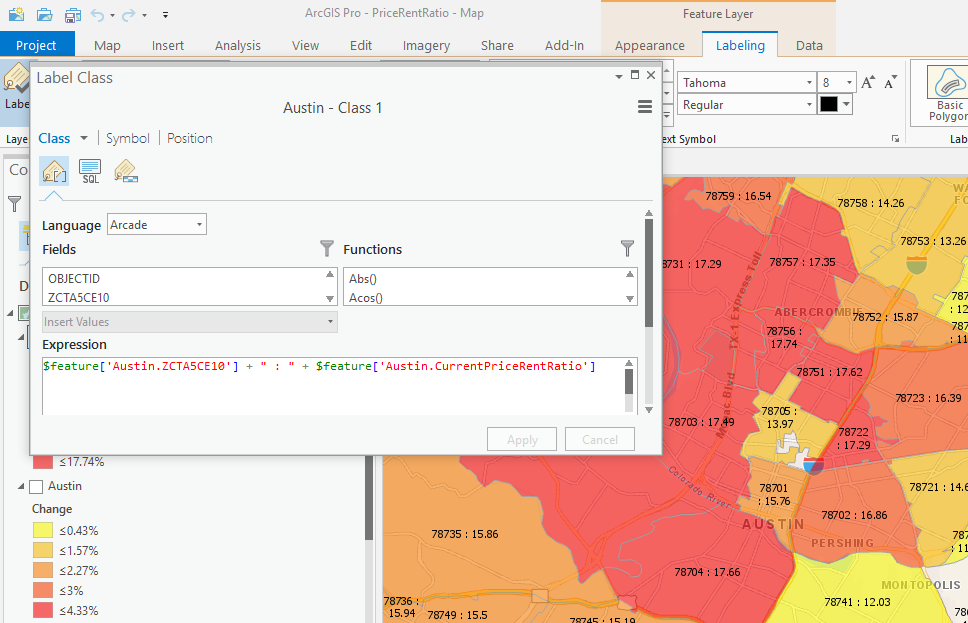This screenshot has width=968, height=623.
Task: Click the Contents pane filter icon
Action: click(14, 203)
